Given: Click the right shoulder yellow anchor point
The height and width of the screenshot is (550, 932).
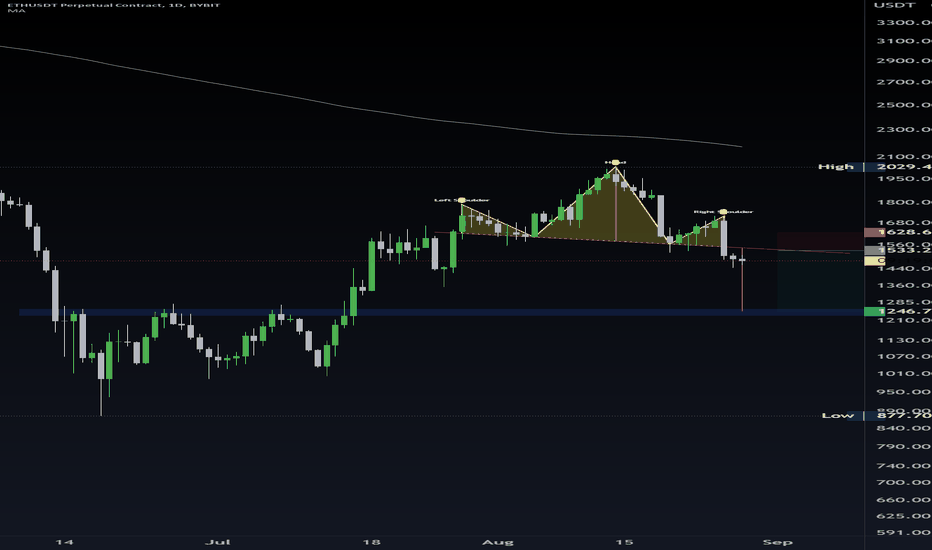Looking at the screenshot, I should click(723, 212).
